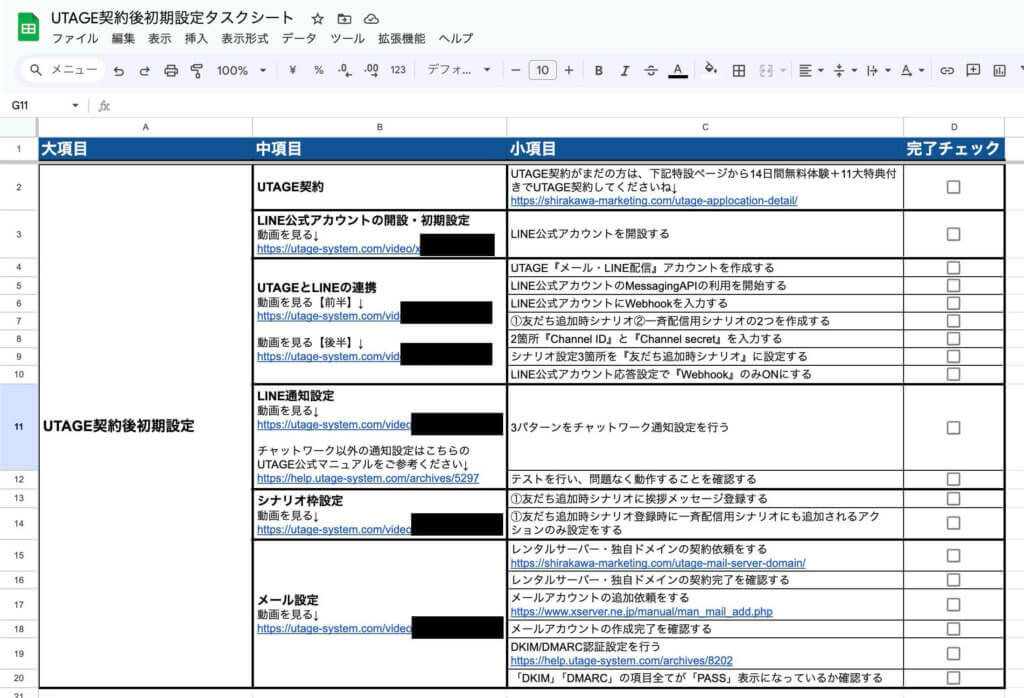The height and width of the screenshot is (698, 1024).
Task: Check the box for Webhookを入力する row
Action: click(x=953, y=303)
